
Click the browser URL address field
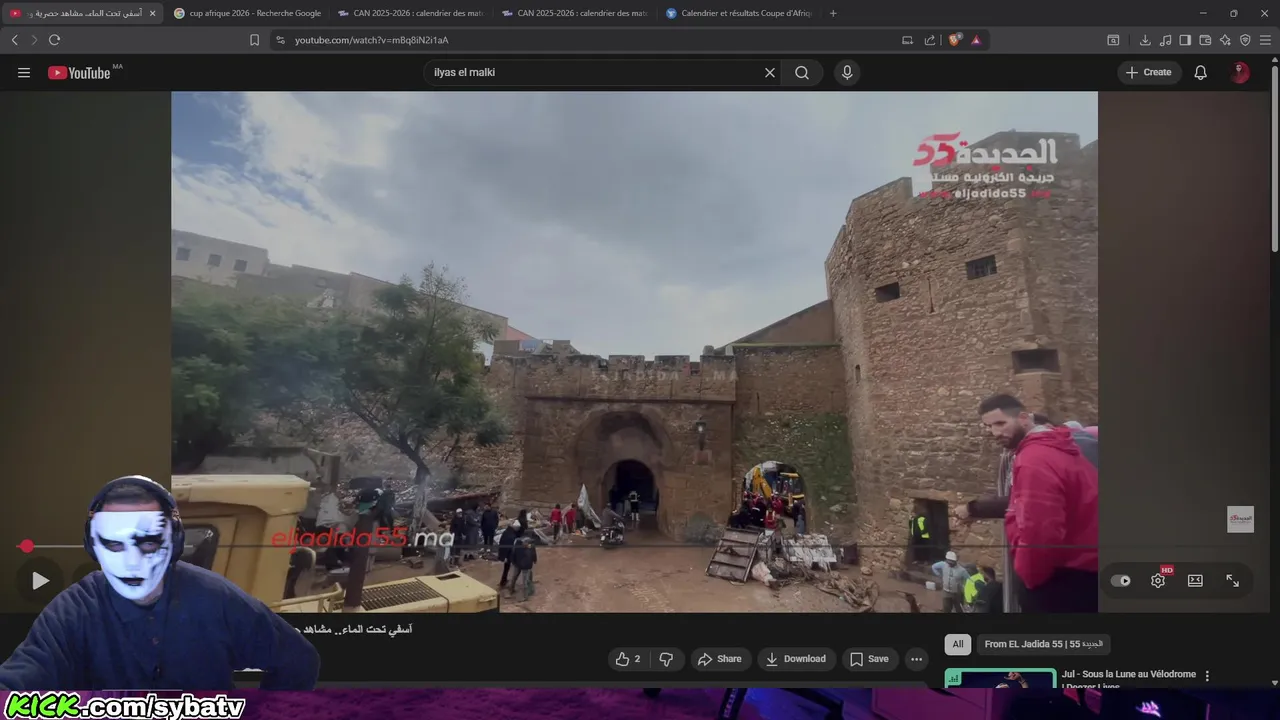pyautogui.click(x=590, y=40)
